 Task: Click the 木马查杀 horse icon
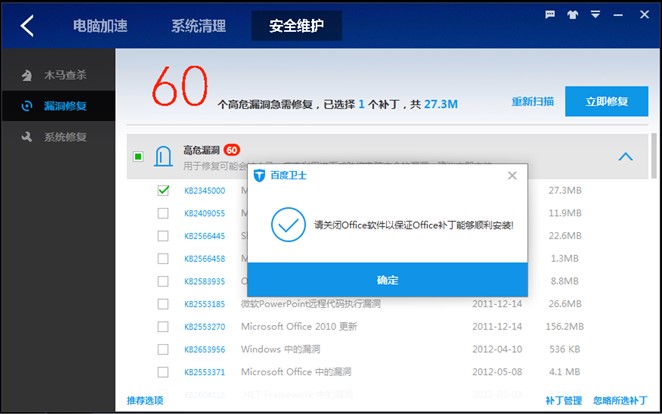27,75
